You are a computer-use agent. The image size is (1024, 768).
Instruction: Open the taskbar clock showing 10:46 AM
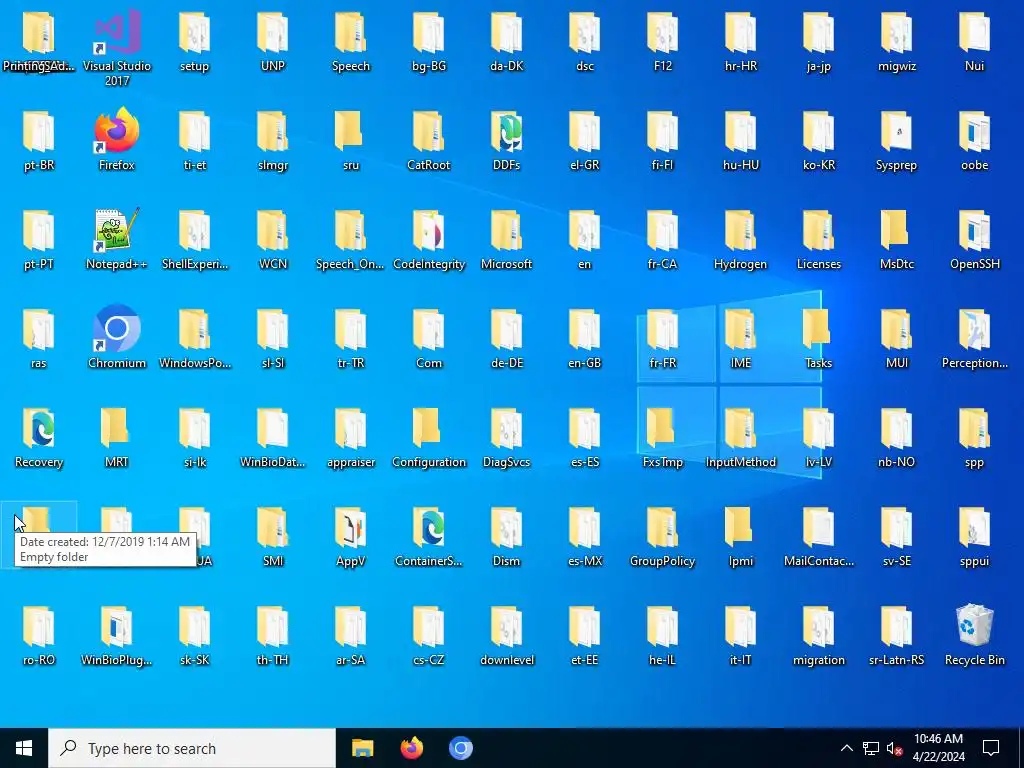click(938, 748)
